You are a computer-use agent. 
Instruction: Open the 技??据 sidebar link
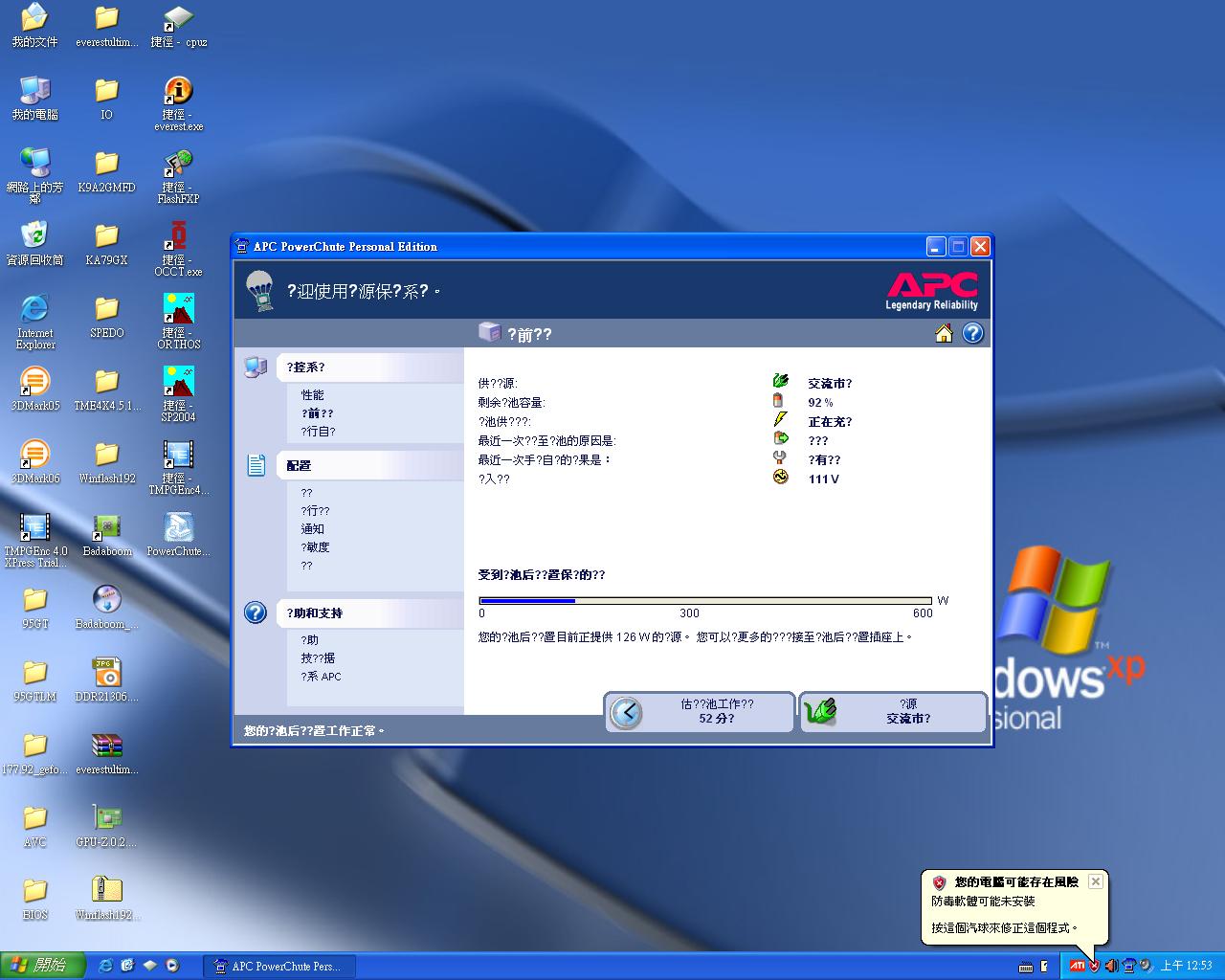(318, 658)
